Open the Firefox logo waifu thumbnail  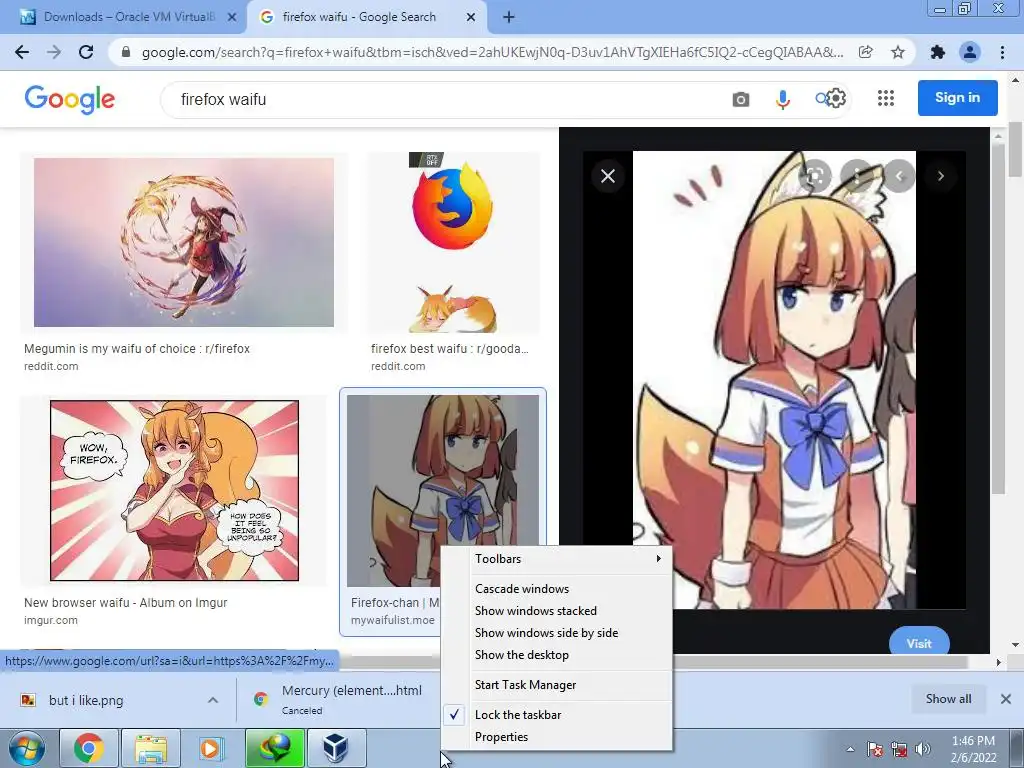pos(452,242)
